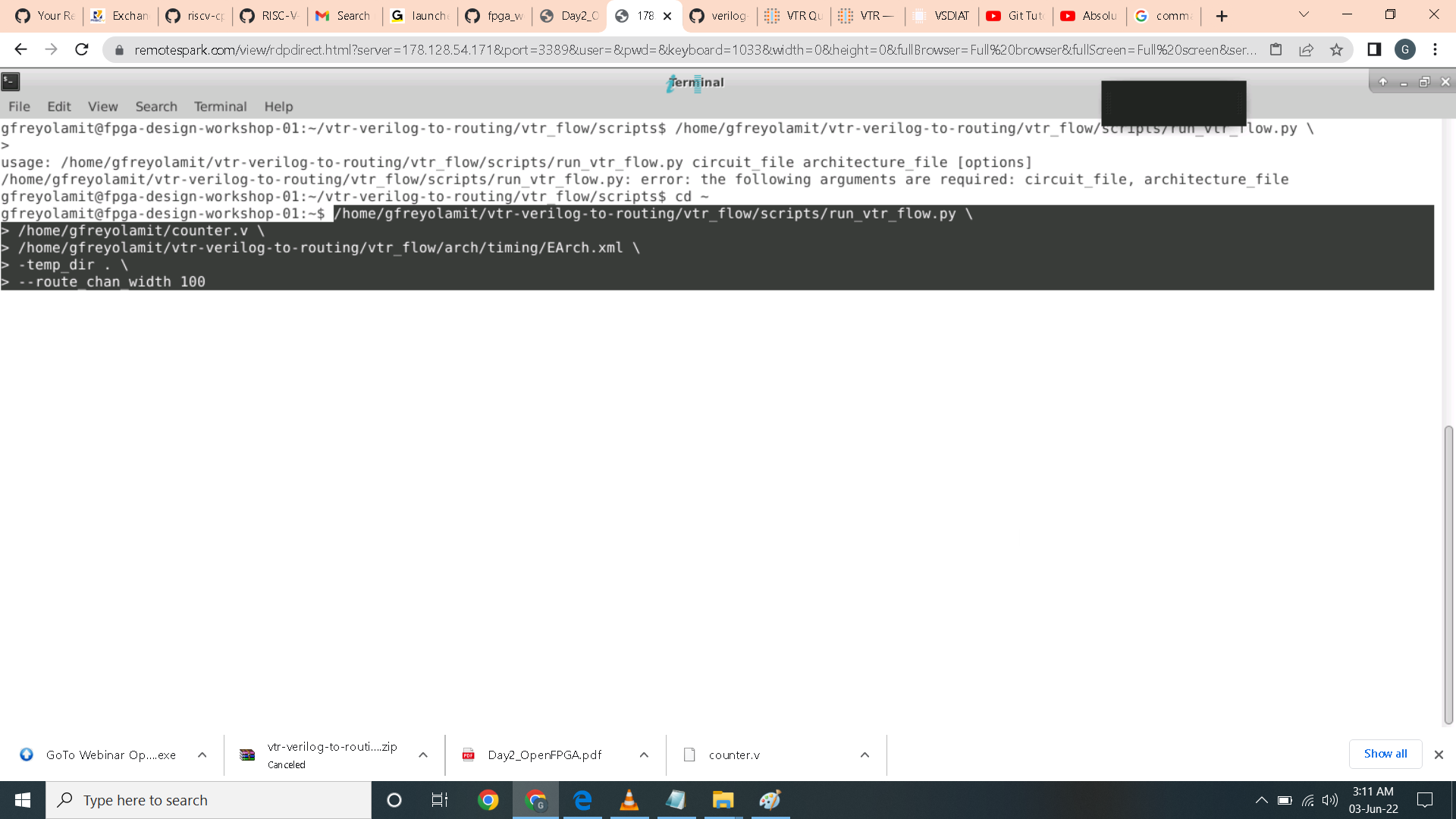Expand counter.v download options
The height and width of the screenshot is (819, 1456).
[x=864, y=755]
